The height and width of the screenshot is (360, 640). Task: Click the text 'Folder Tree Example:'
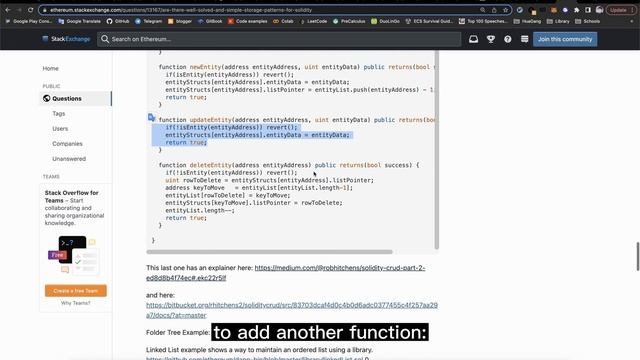[178, 333]
